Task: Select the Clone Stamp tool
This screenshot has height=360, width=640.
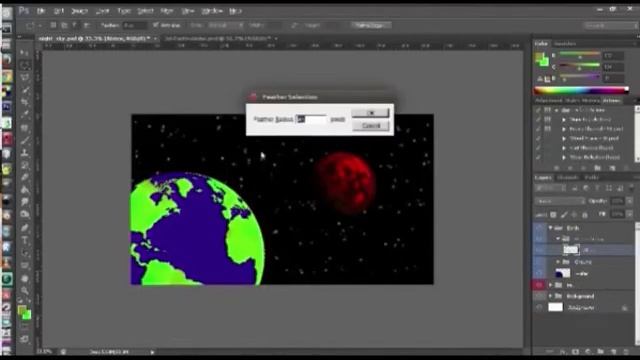Action: tap(24, 153)
